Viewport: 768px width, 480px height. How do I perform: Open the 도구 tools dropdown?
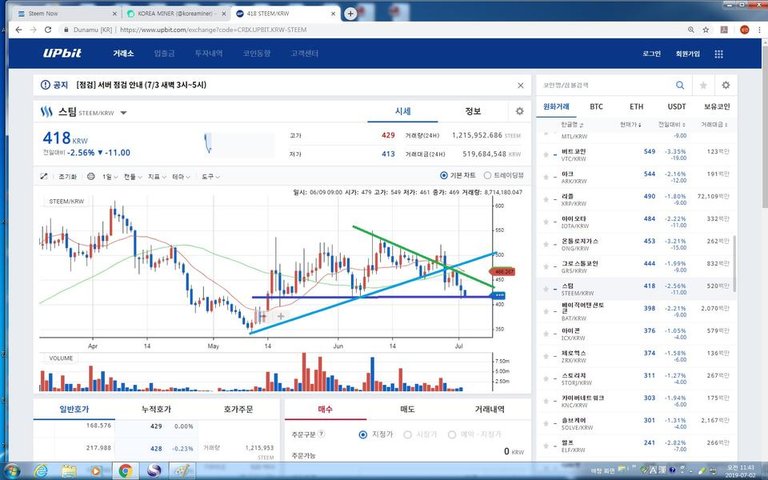click(x=210, y=176)
